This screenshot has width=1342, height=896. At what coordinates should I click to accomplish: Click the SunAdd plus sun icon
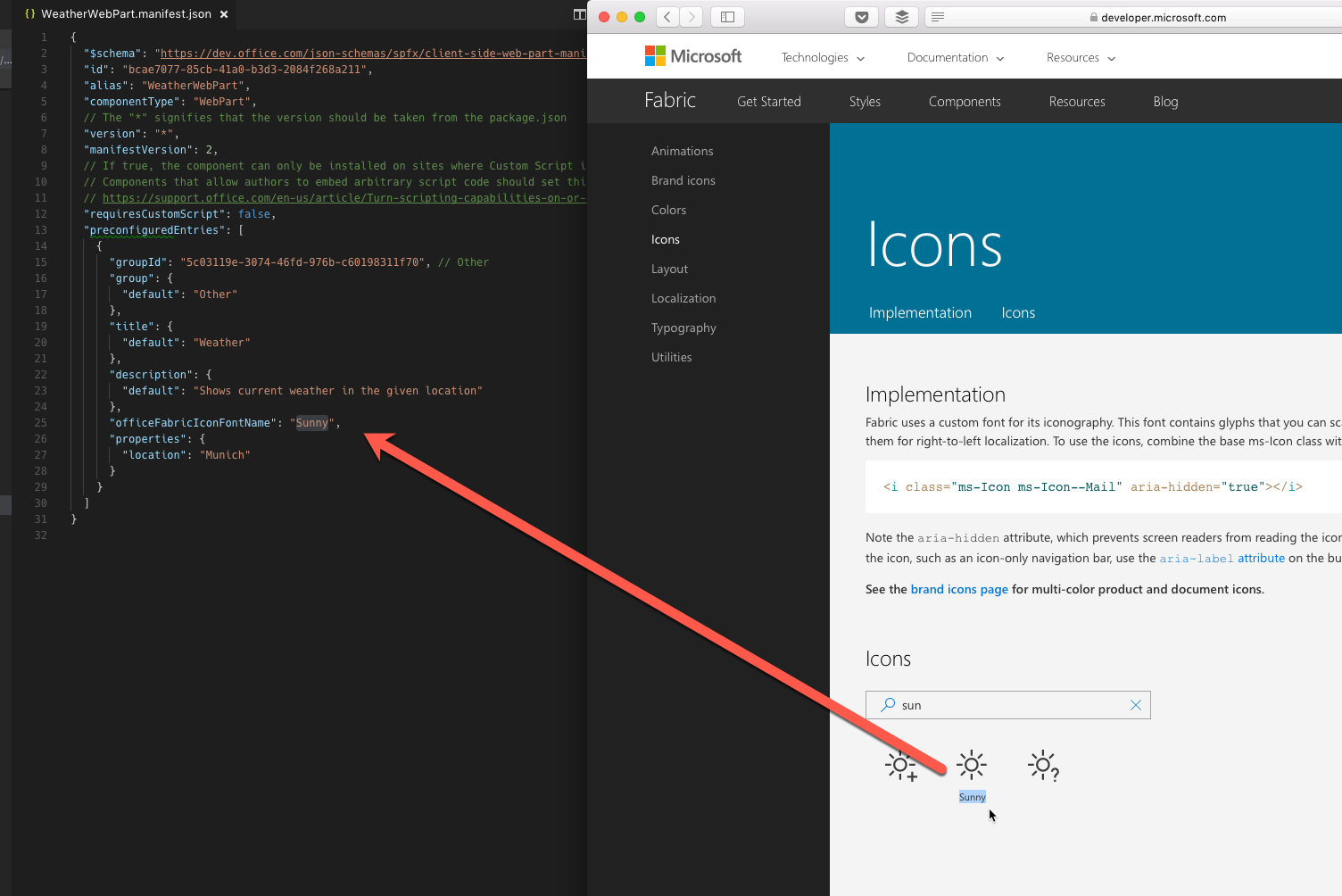(900, 764)
